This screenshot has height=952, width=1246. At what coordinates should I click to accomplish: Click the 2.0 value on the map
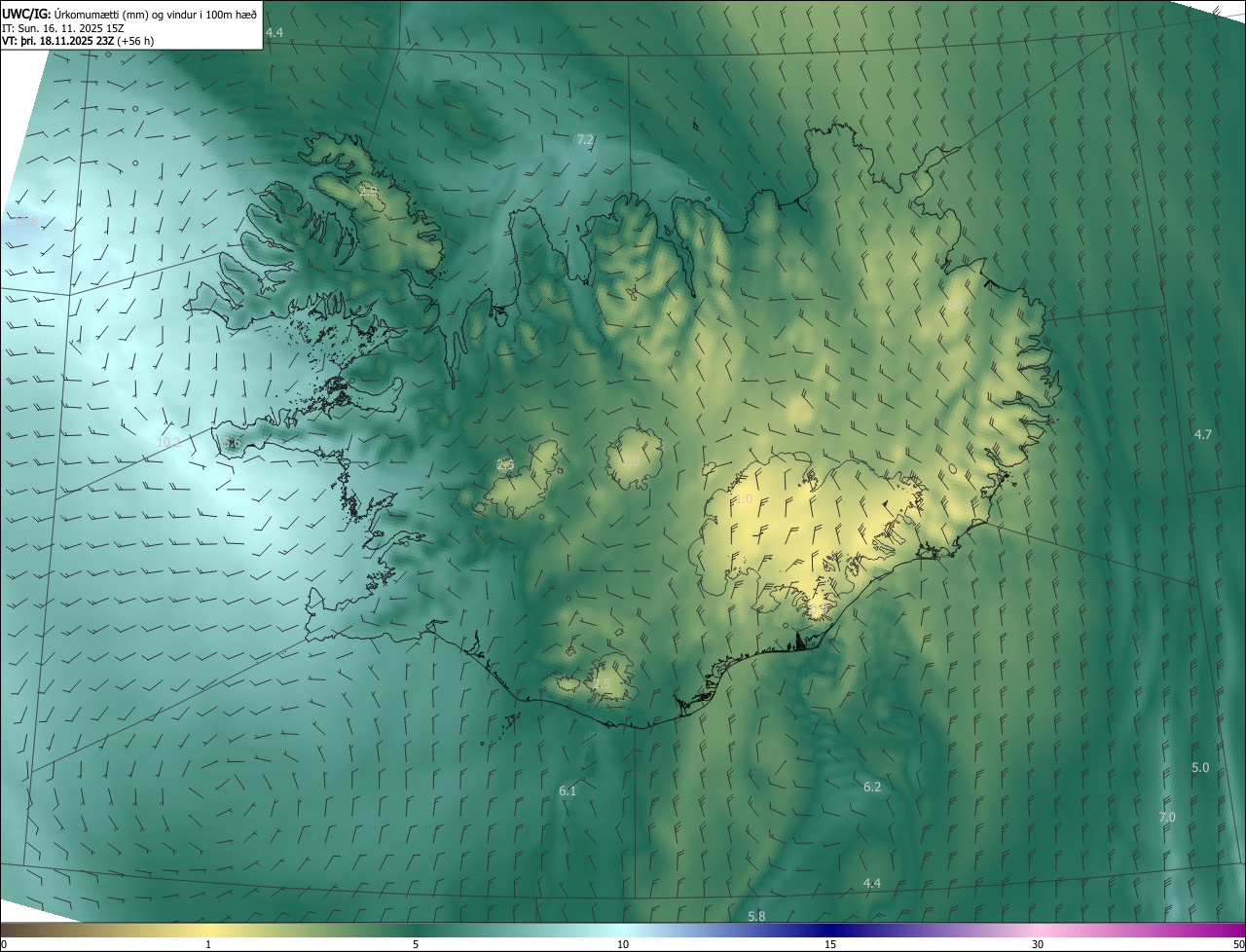click(631, 461)
